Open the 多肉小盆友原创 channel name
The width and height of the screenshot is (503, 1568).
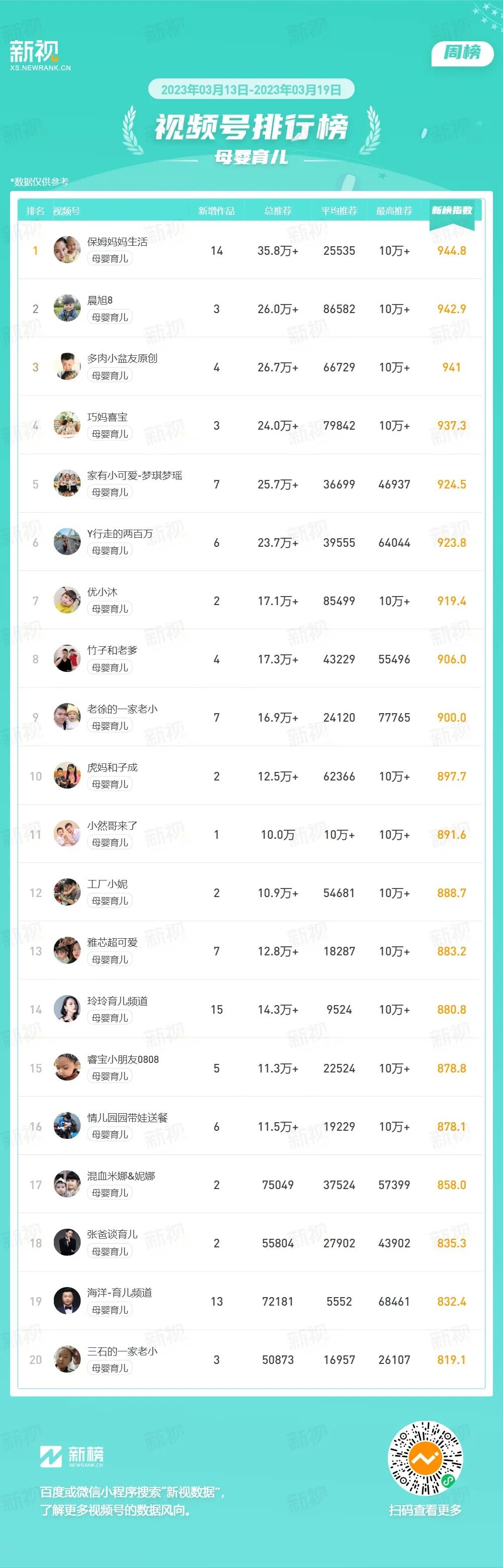click(x=122, y=358)
